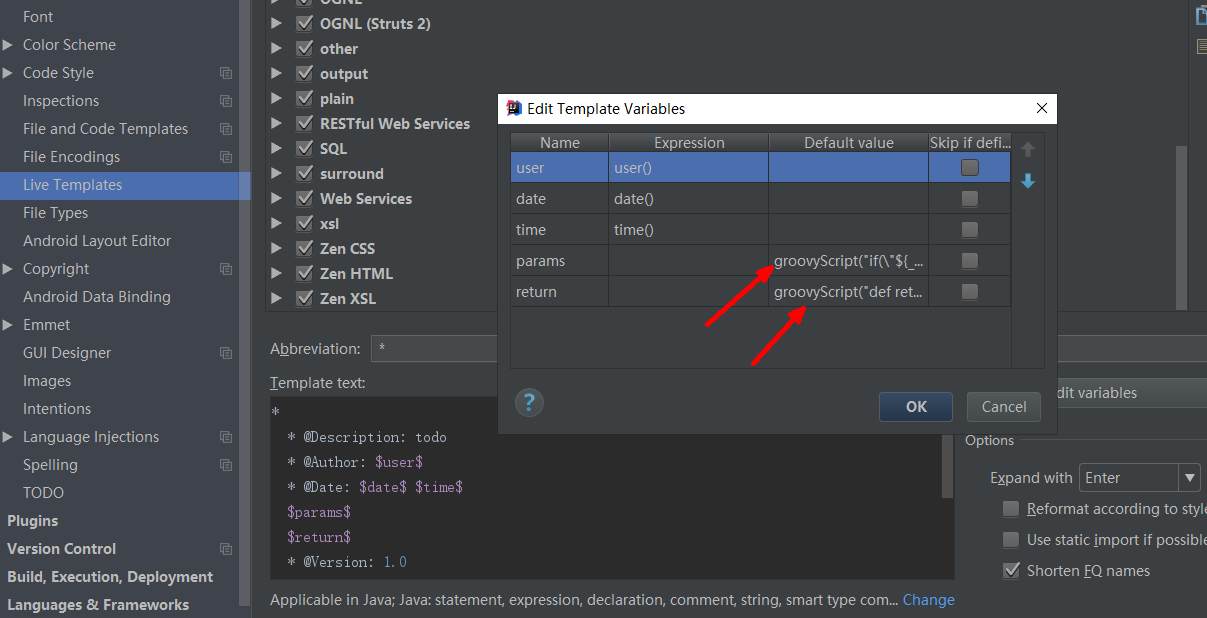
Task: Uncheck the SQL template group
Action: pos(305,148)
